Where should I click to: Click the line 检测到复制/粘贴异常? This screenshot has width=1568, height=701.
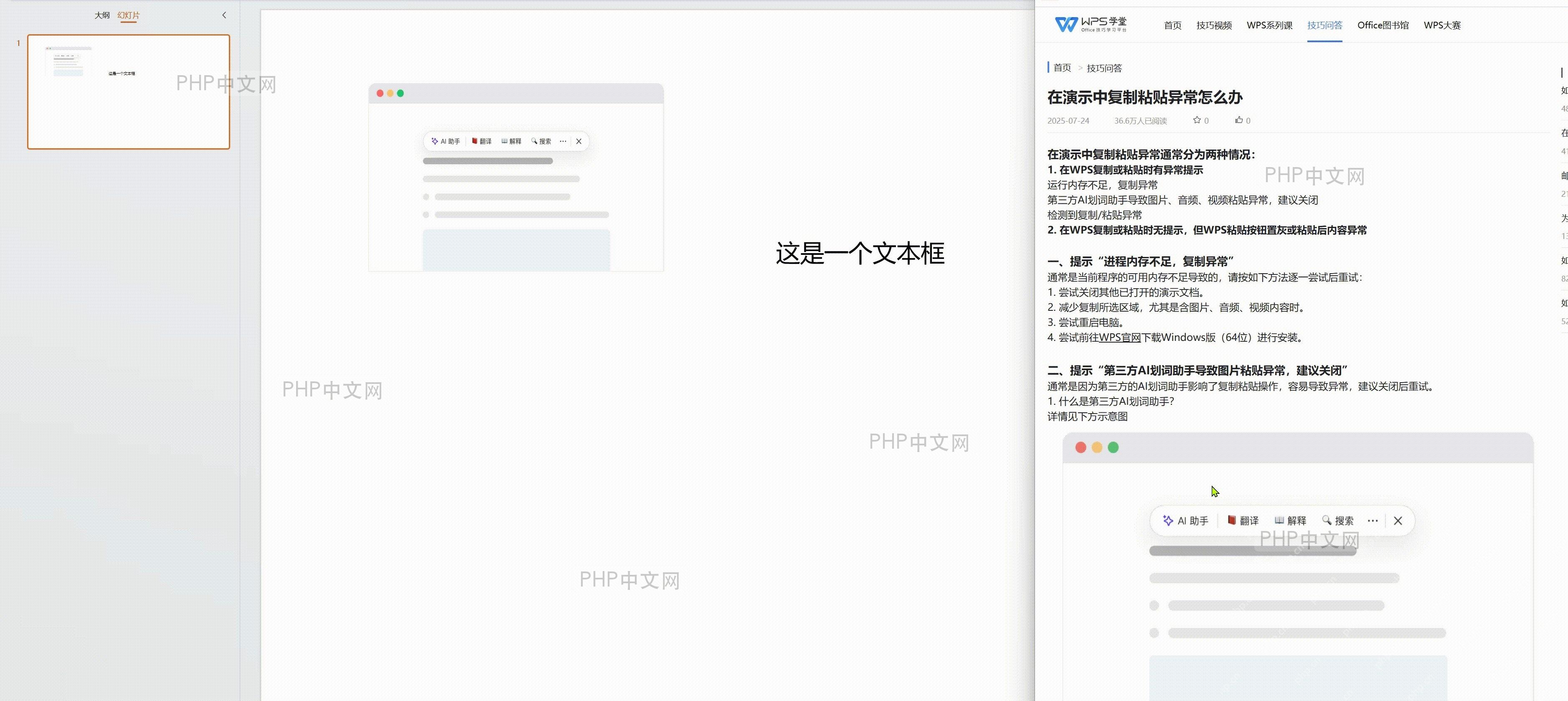[x=1094, y=215]
